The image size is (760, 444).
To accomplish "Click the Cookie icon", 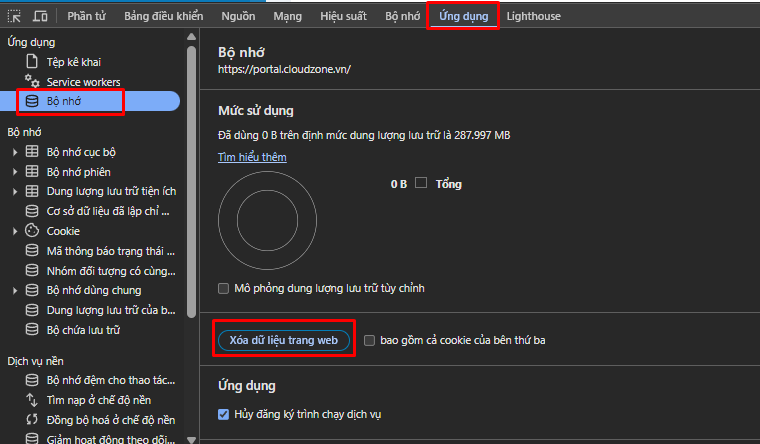I will (x=32, y=231).
